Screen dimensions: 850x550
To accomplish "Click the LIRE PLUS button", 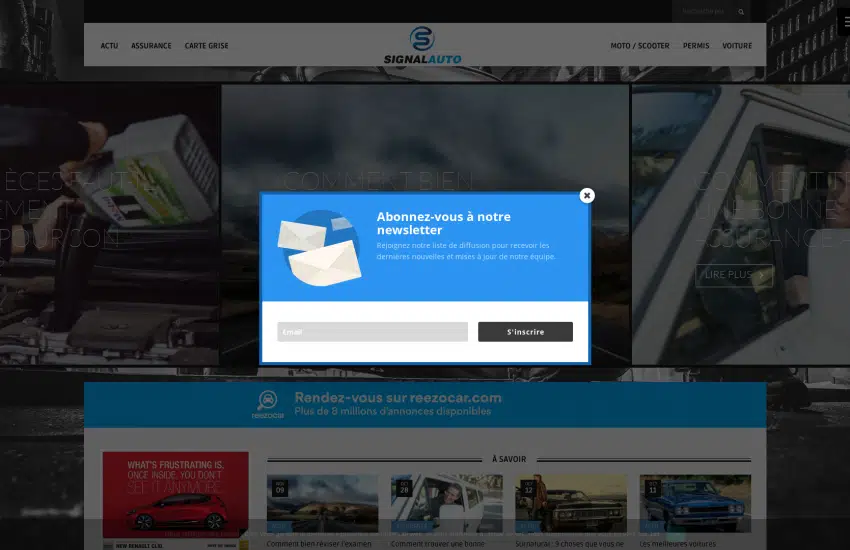I will (x=734, y=275).
